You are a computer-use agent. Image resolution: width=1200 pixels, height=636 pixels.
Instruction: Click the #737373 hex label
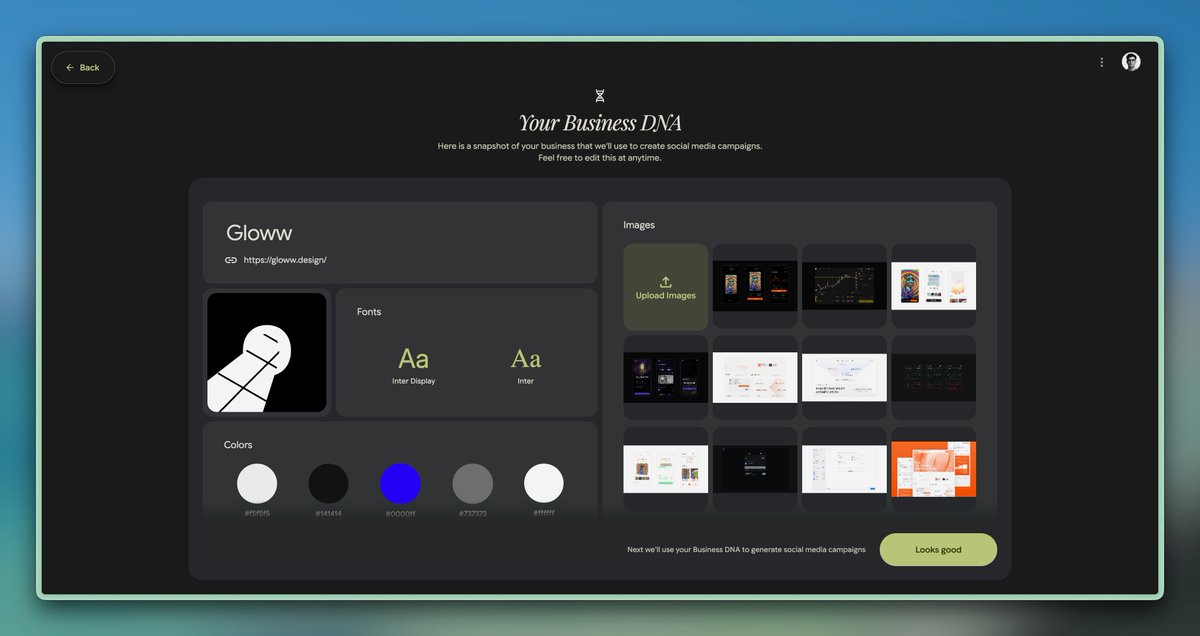coord(473,513)
